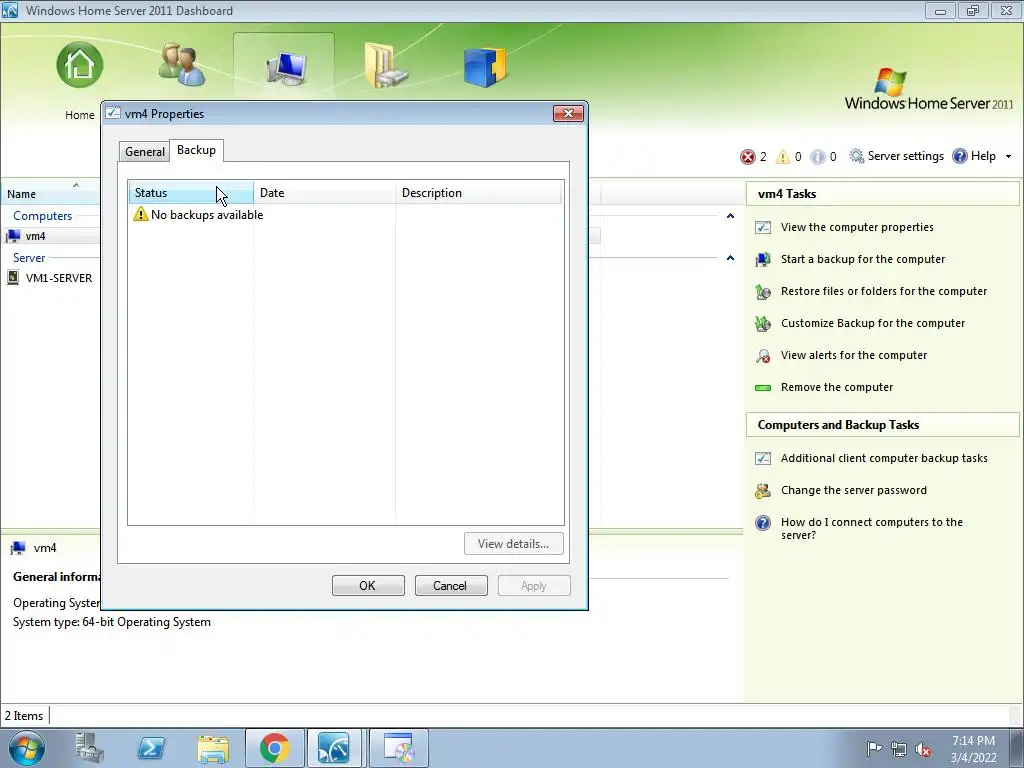Collapse the Server group chevron
The image size is (1024, 768).
click(x=730, y=258)
